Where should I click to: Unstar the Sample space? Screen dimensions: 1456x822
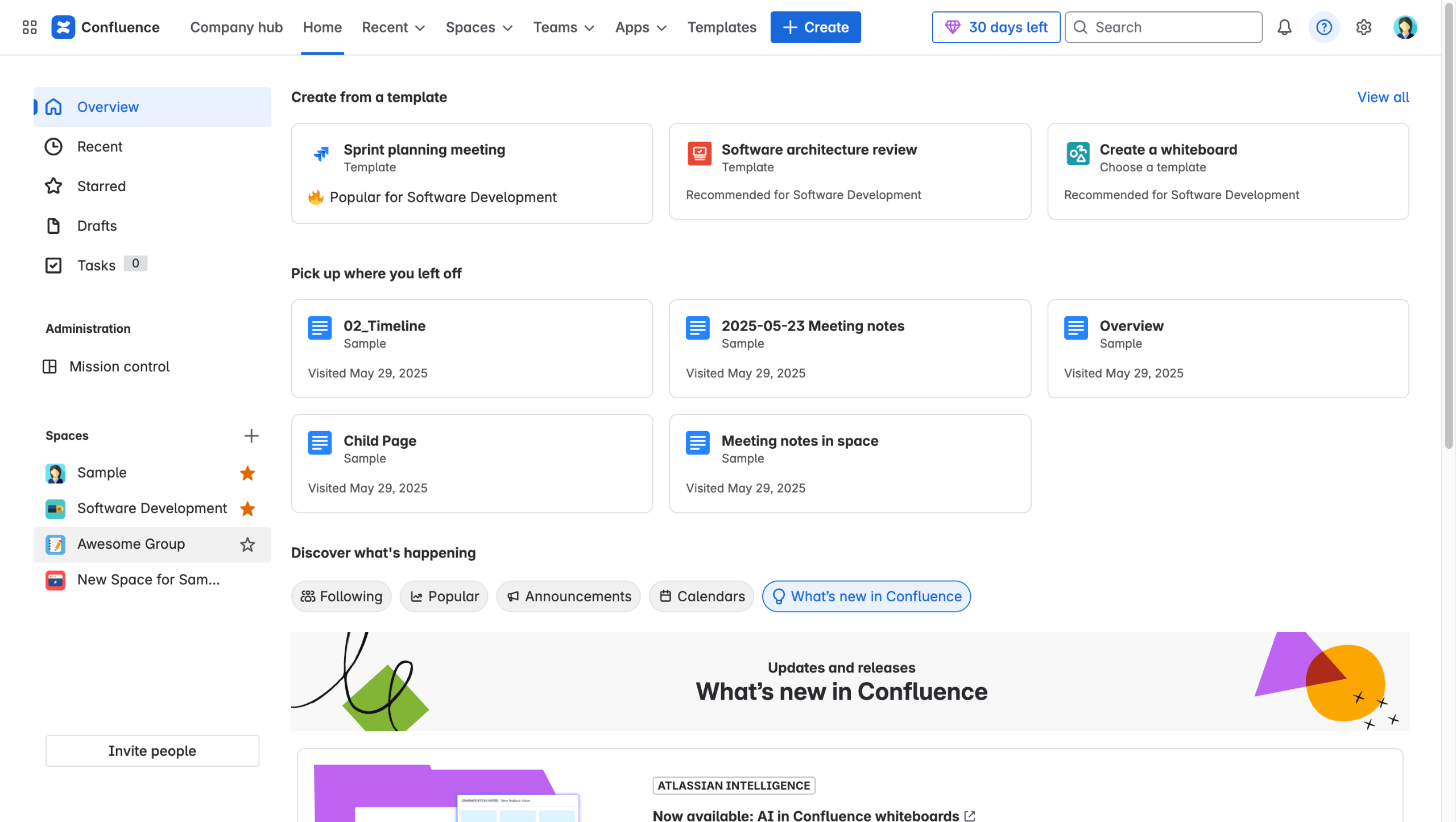click(247, 473)
